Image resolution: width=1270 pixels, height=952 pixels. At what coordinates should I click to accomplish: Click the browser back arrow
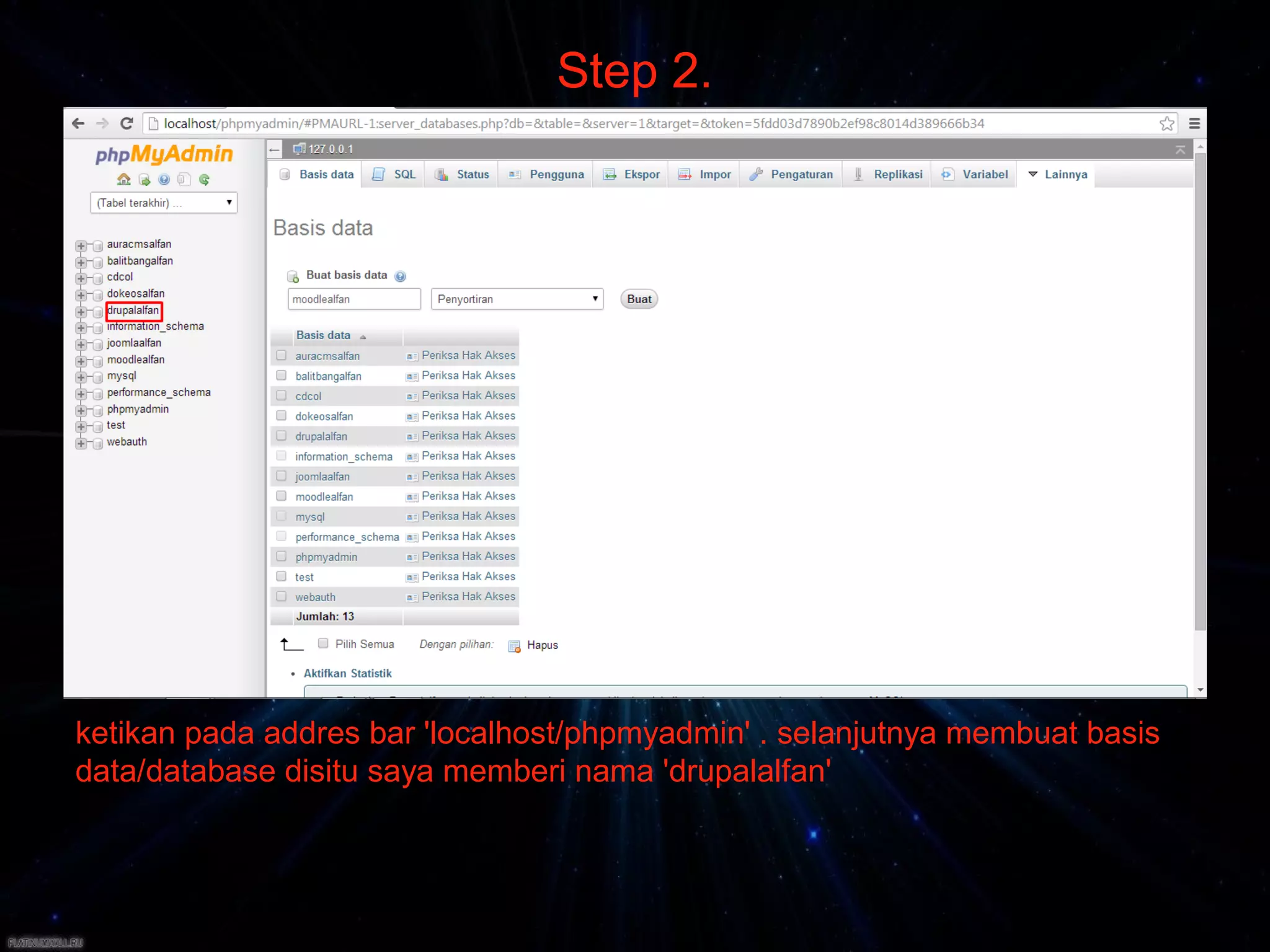click(x=78, y=123)
